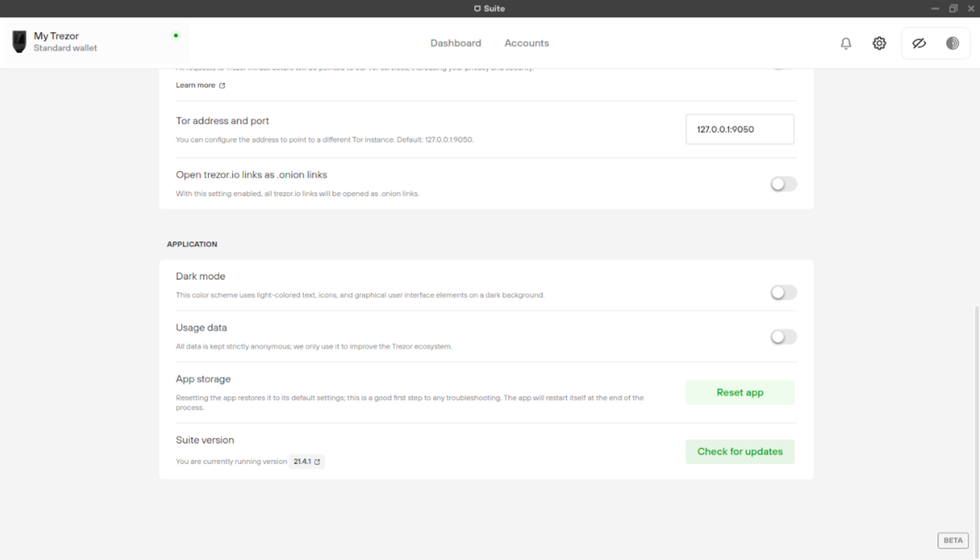Focus the Tor address and port field
Viewport: 980px width, 560px height.
click(739, 129)
